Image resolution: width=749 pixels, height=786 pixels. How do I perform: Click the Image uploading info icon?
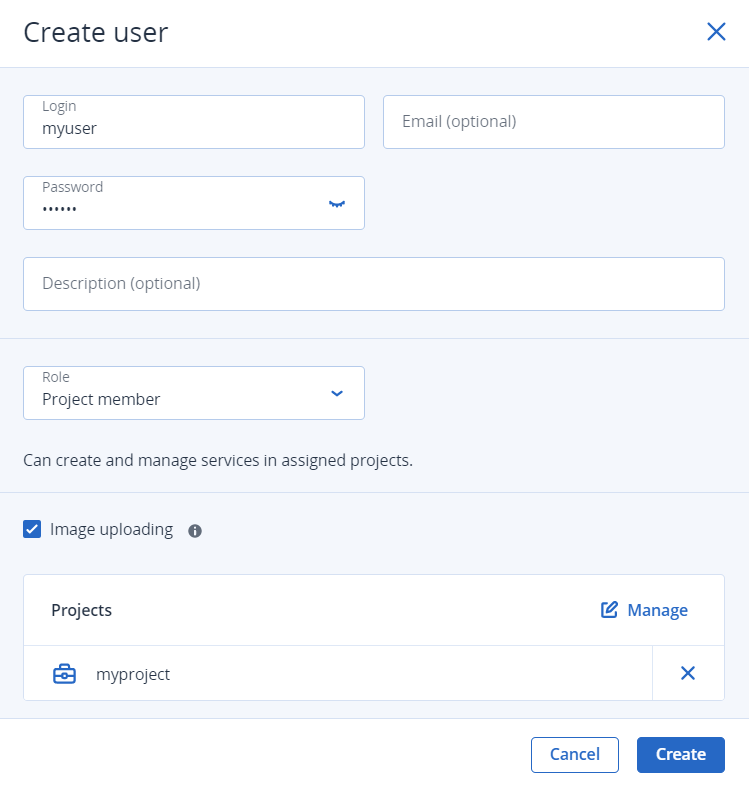coord(195,531)
